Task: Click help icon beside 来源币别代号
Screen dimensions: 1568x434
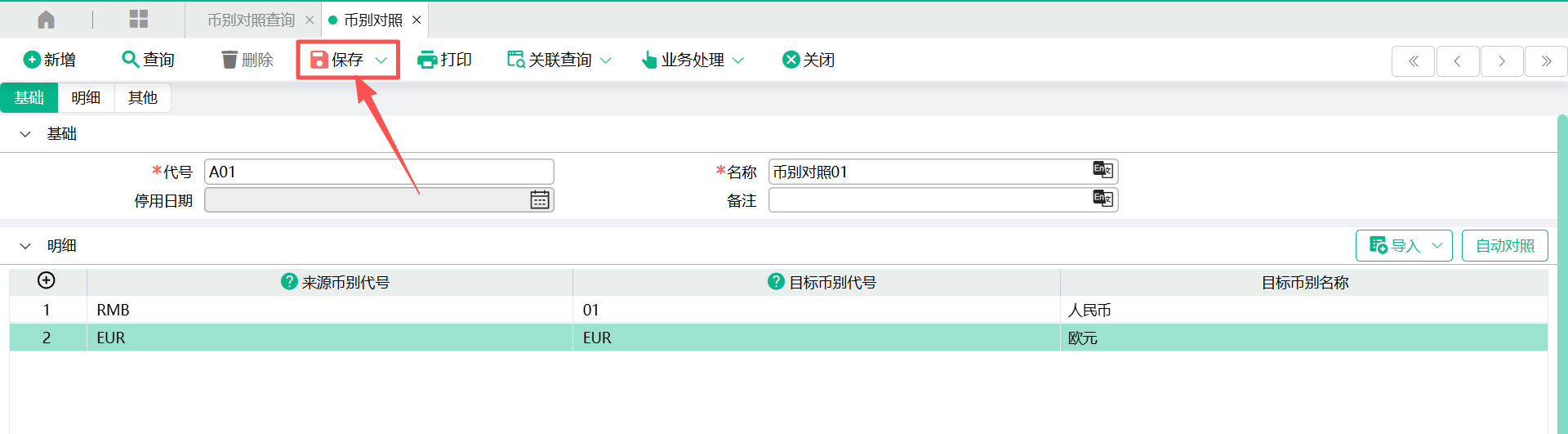Action: (289, 281)
